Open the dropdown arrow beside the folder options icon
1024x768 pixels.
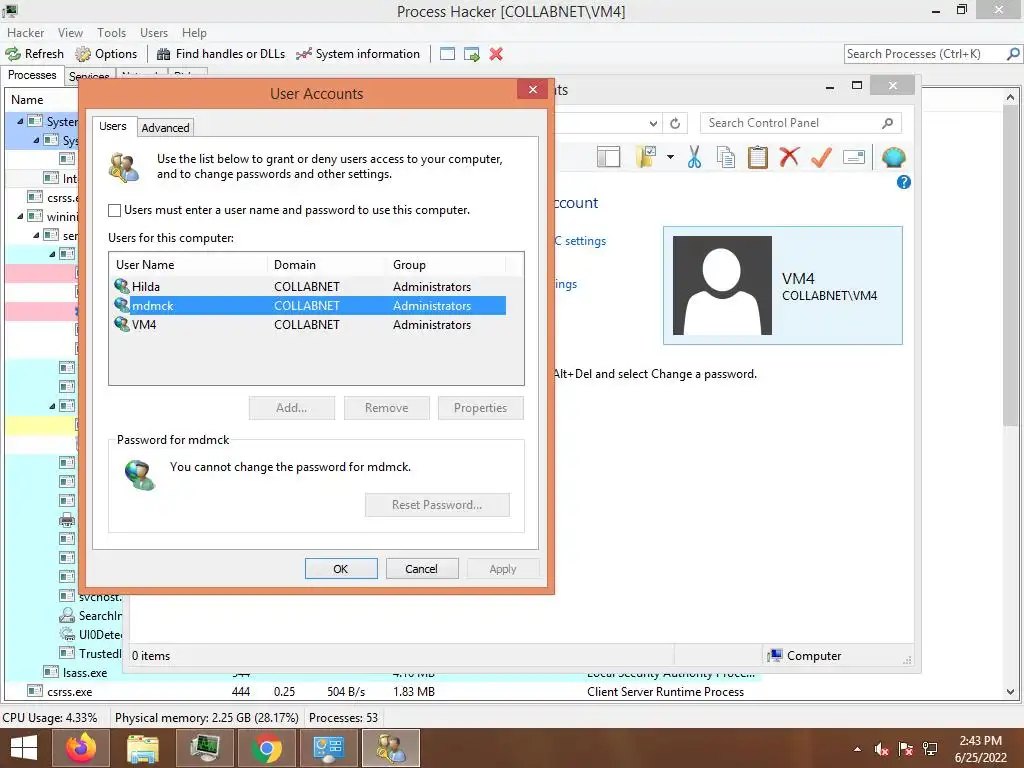(x=670, y=157)
